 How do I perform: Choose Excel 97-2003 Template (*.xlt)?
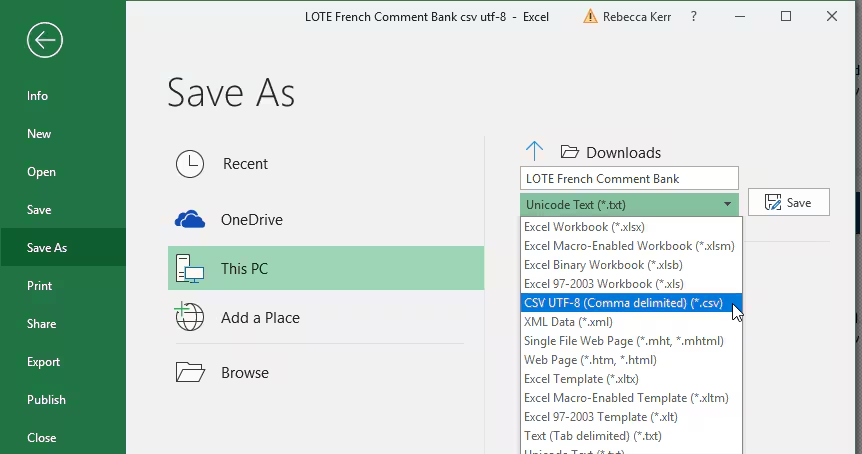point(631,417)
